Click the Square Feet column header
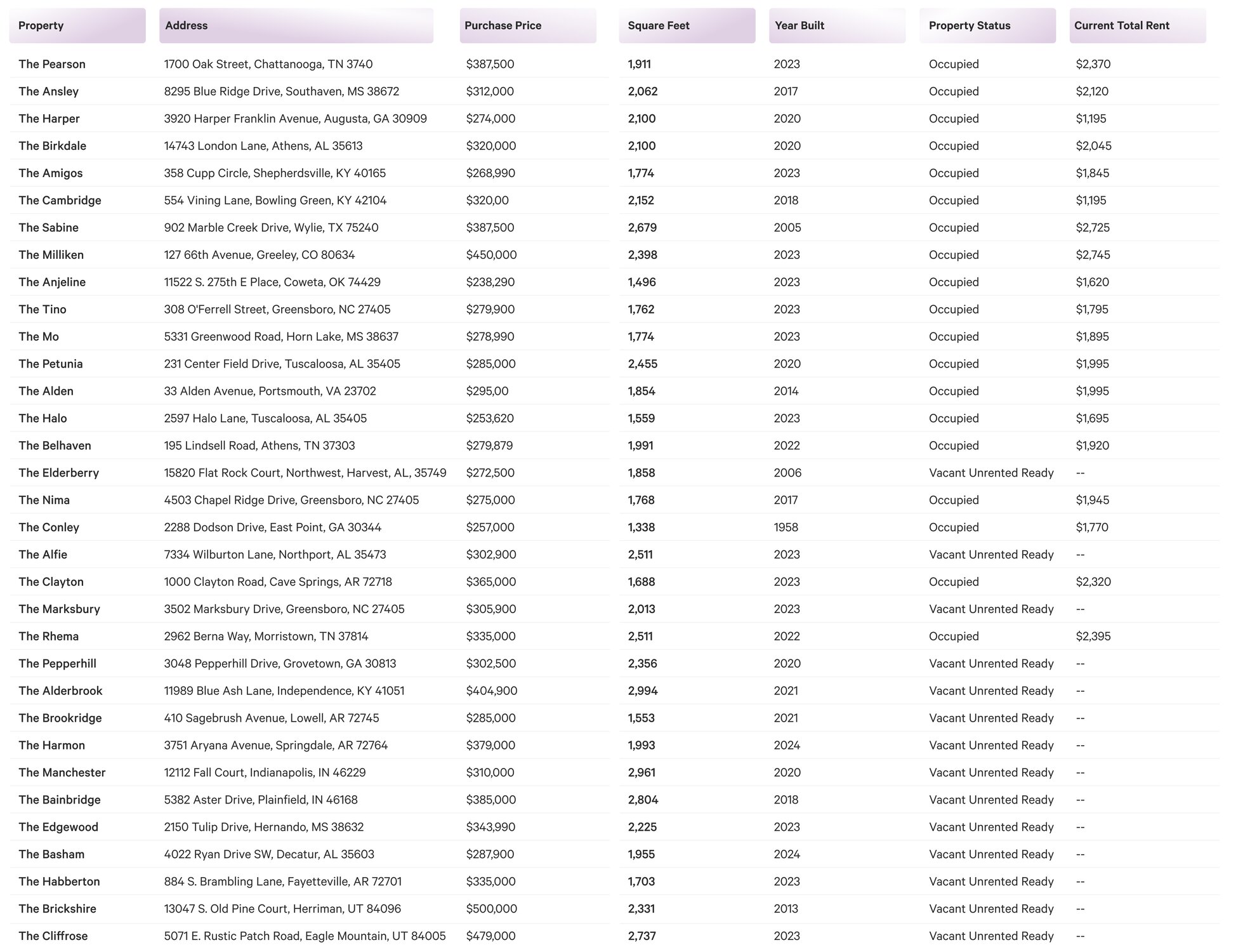Image resolution: width=1250 pixels, height=952 pixels. coord(687,25)
